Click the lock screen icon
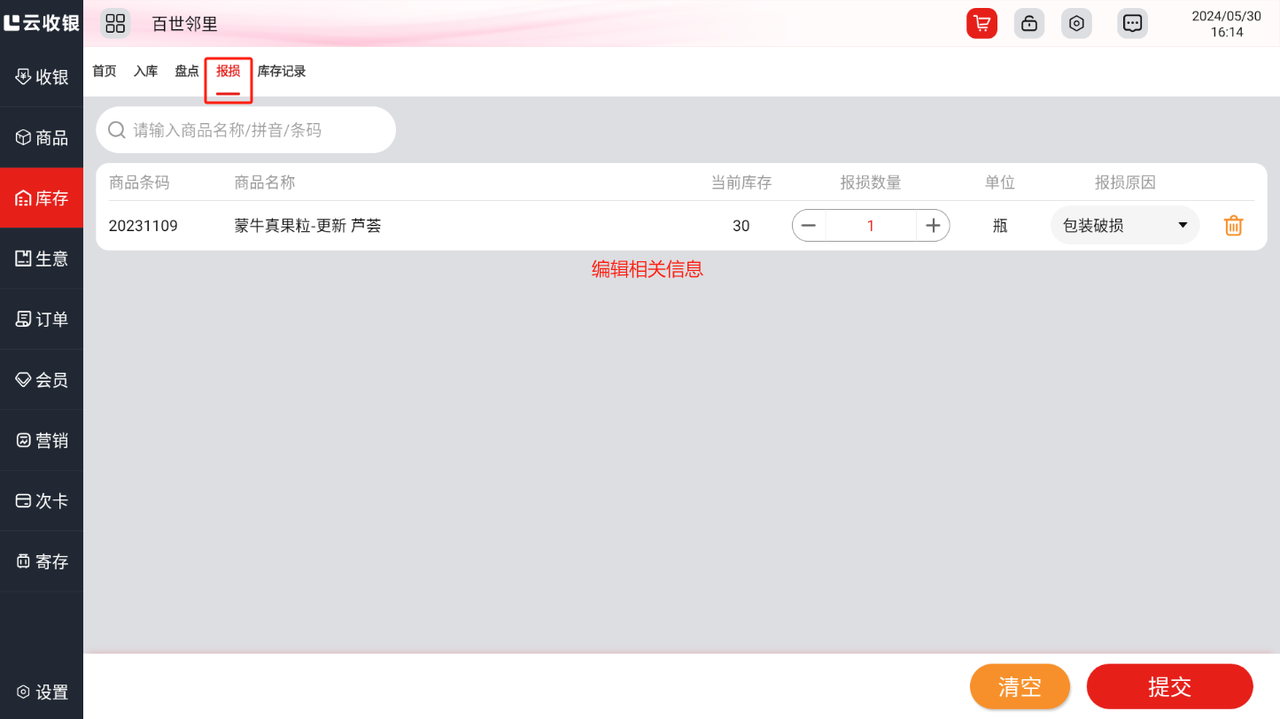The height and width of the screenshot is (719, 1280). 1029,23
